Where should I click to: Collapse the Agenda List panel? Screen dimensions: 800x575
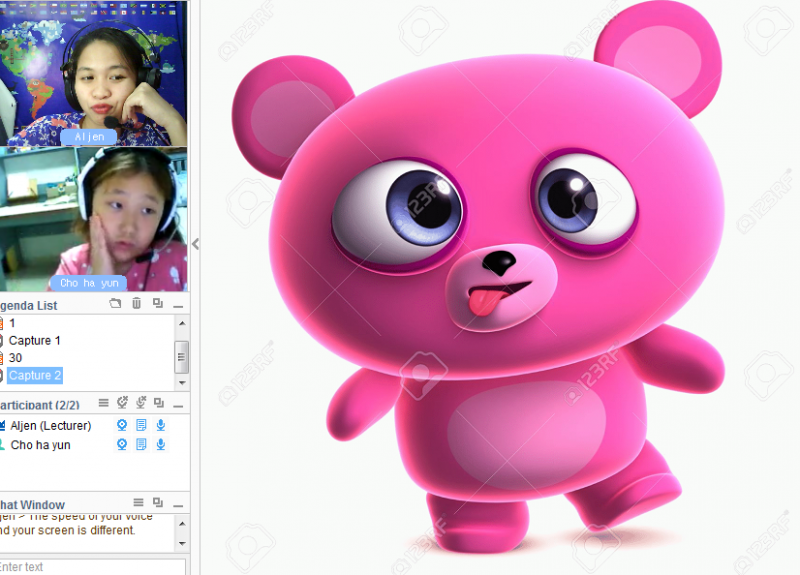click(x=178, y=305)
